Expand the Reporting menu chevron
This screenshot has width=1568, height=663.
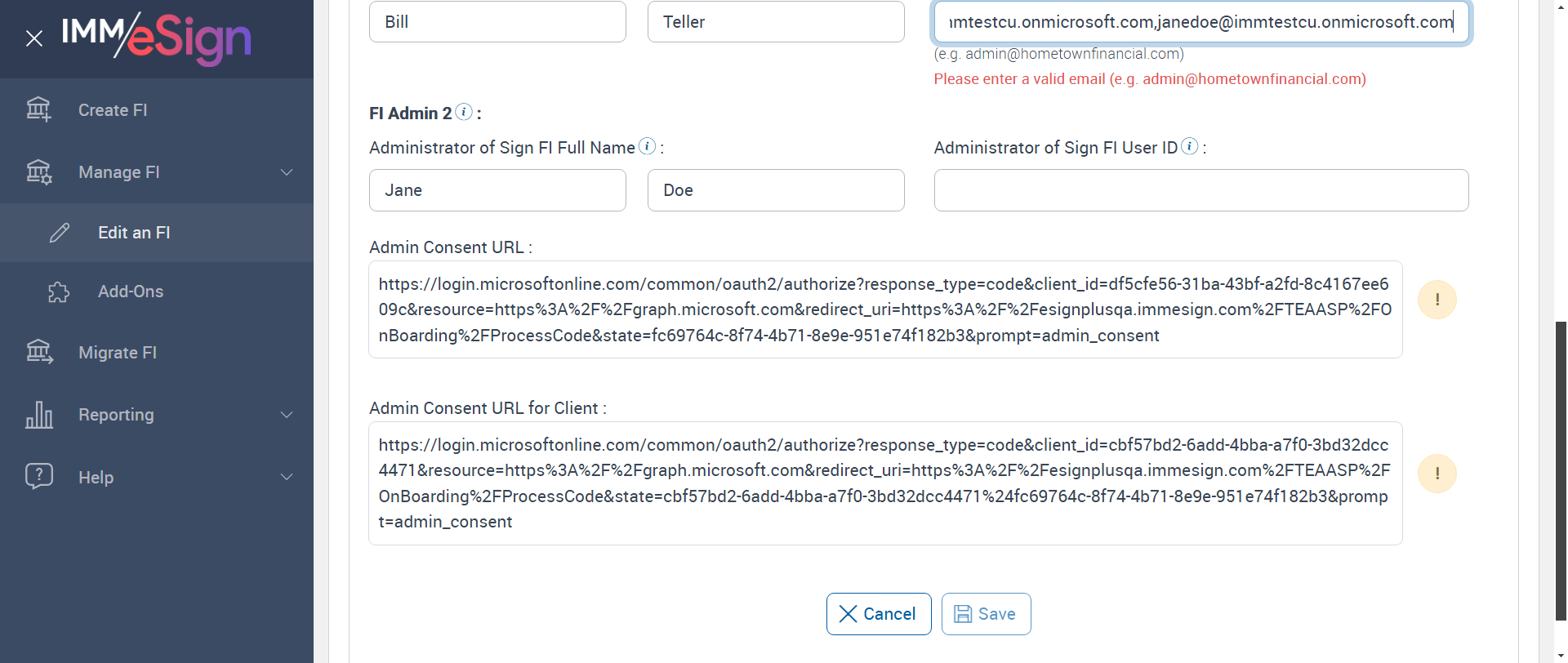pos(287,415)
